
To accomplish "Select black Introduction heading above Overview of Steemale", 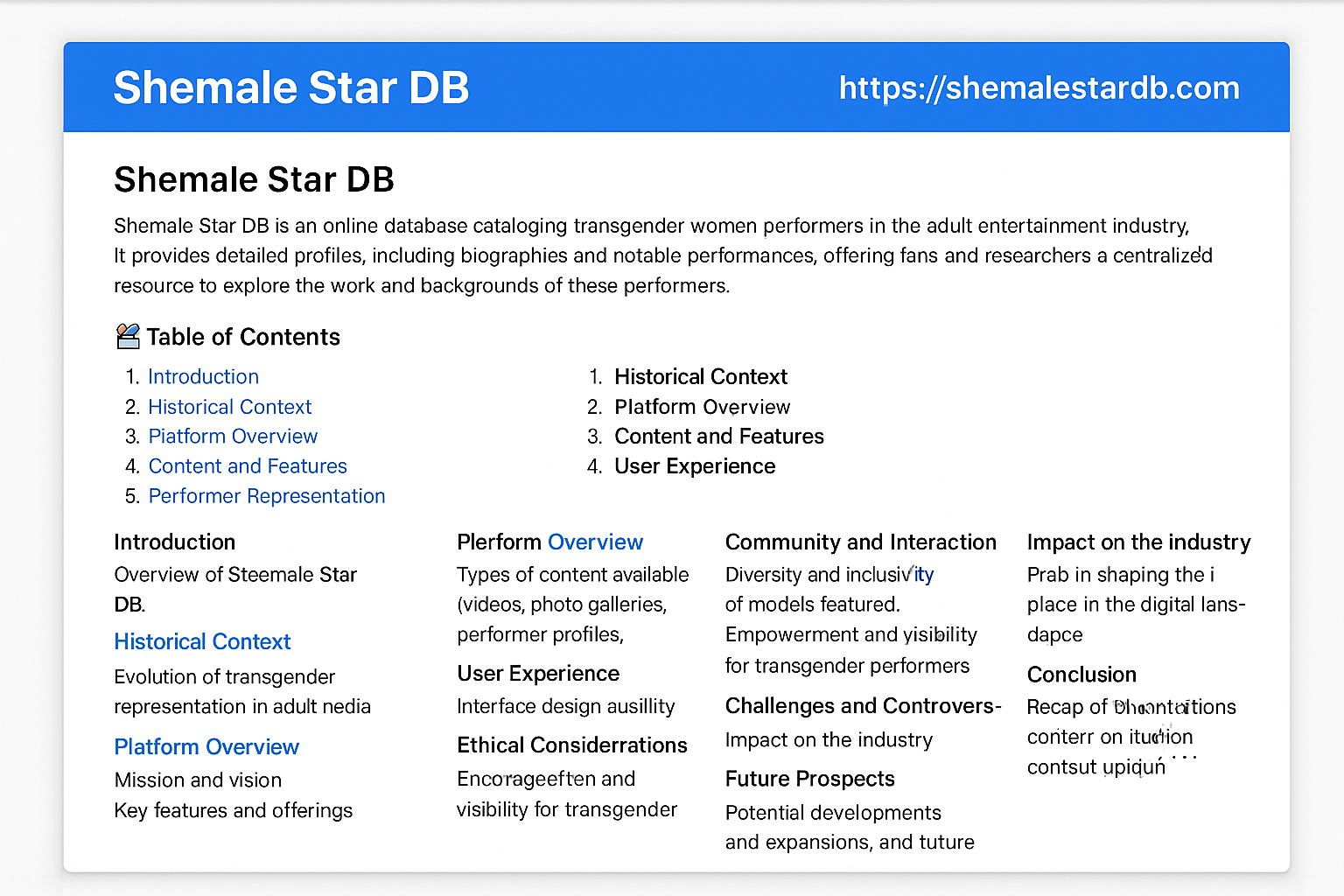I will (175, 542).
